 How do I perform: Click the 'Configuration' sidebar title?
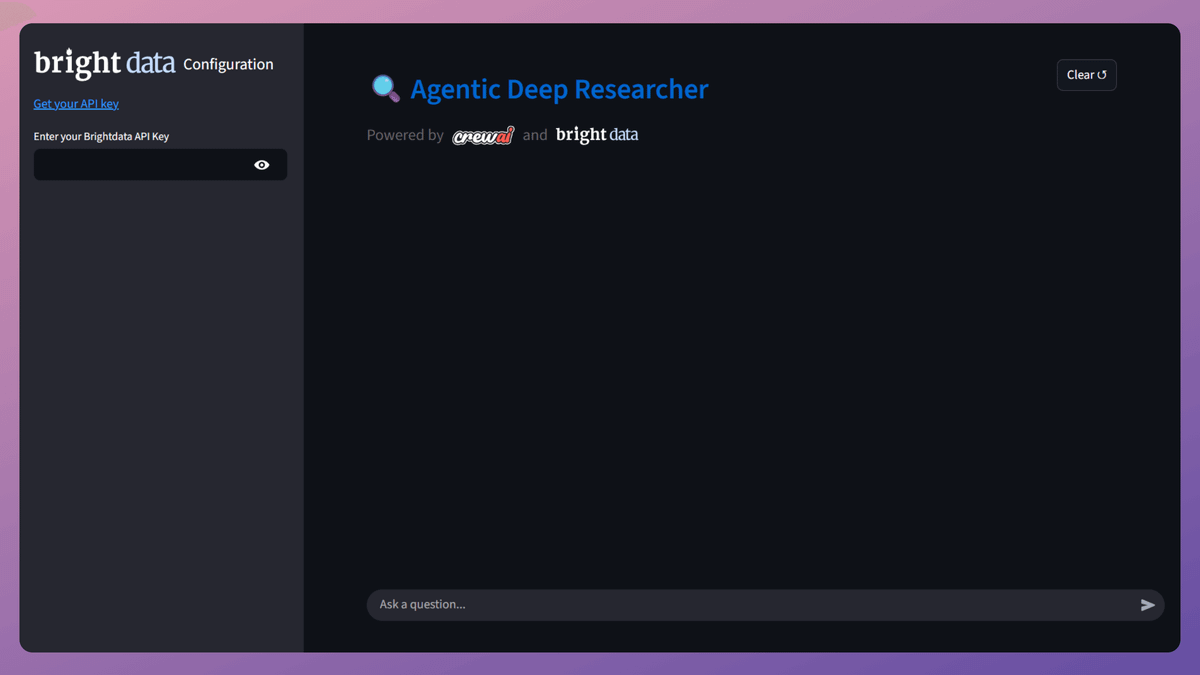click(228, 64)
